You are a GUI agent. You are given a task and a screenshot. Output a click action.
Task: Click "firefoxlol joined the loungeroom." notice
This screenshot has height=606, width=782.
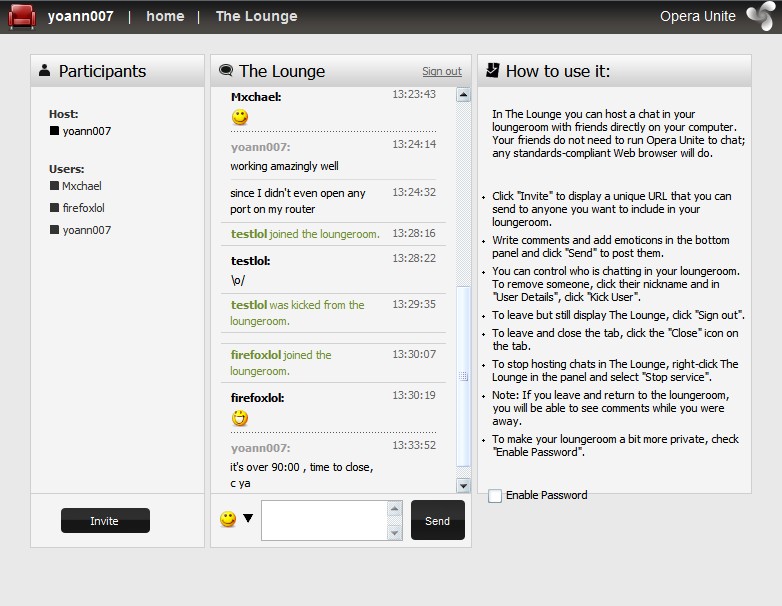point(281,363)
